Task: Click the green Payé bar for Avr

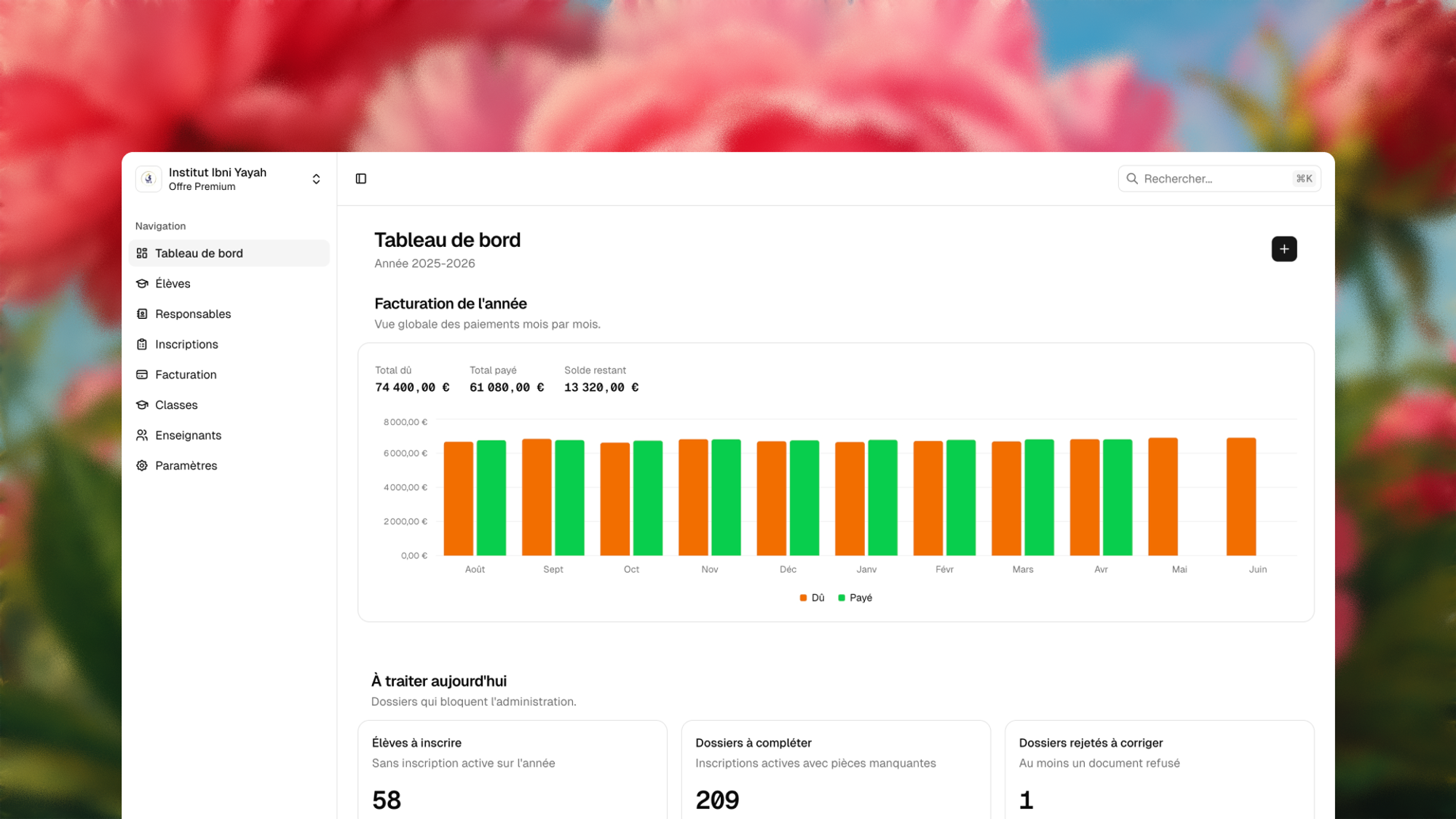Action: pyautogui.click(x=1117, y=497)
